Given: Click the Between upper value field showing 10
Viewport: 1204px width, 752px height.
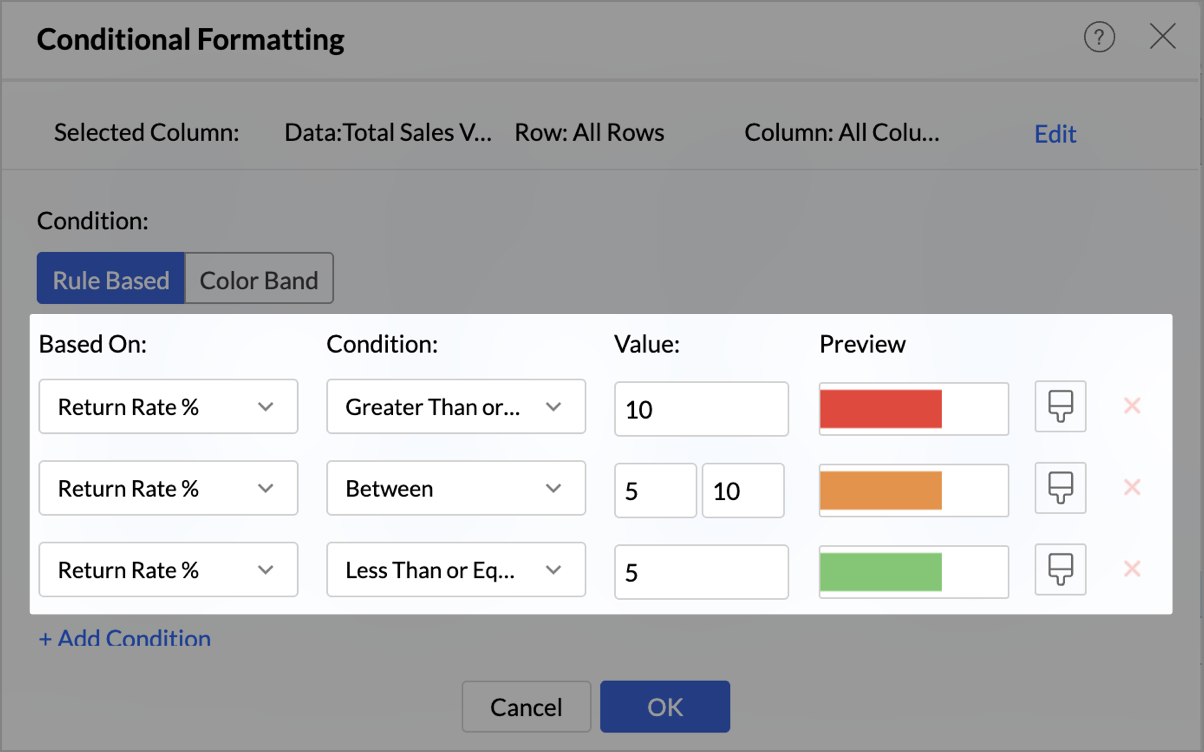Looking at the screenshot, I should coord(742,491).
